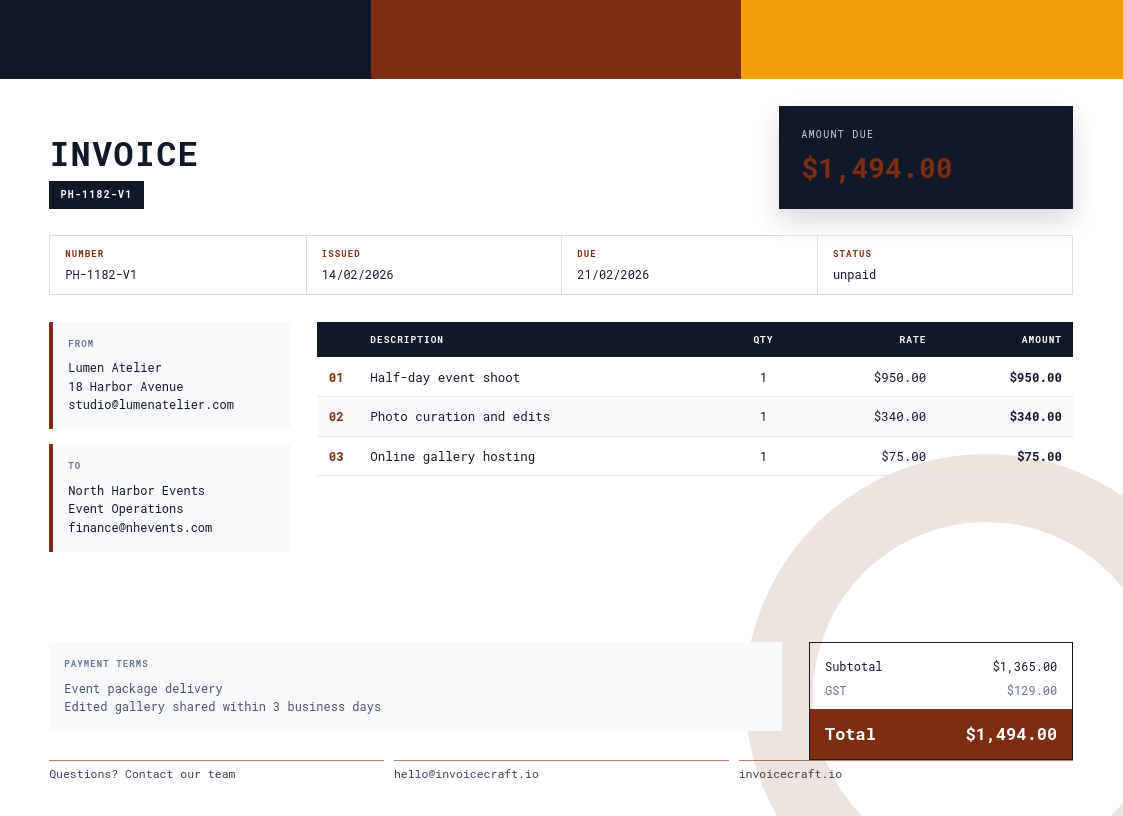1123x816 pixels.
Task: Open the hello@invoicecraft.io email link
Action: click(466, 774)
